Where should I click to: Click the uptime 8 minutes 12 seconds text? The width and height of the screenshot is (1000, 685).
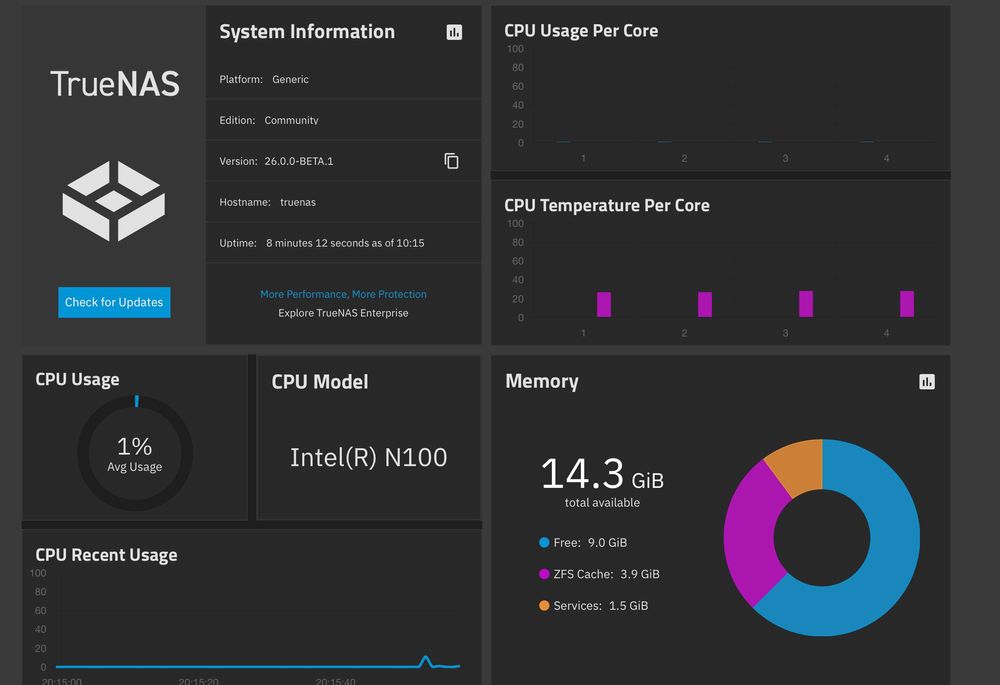click(x=345, y=243)
